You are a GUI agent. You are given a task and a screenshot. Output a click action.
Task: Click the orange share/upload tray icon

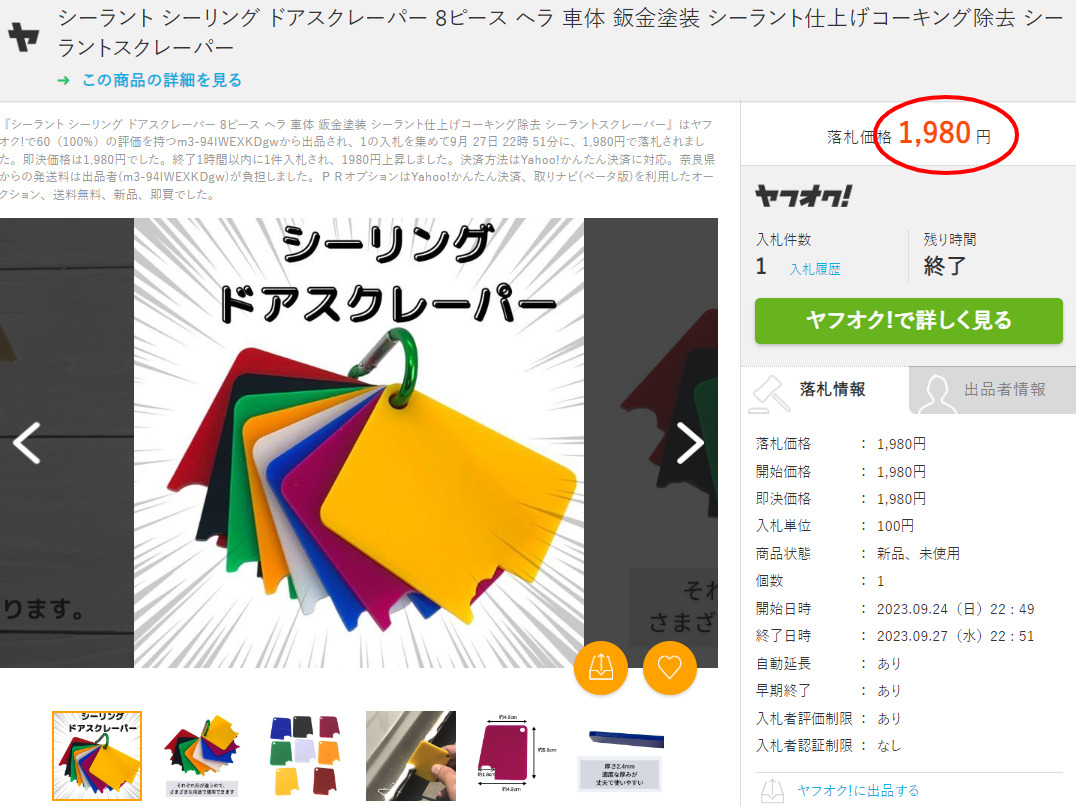coord(600,667)
